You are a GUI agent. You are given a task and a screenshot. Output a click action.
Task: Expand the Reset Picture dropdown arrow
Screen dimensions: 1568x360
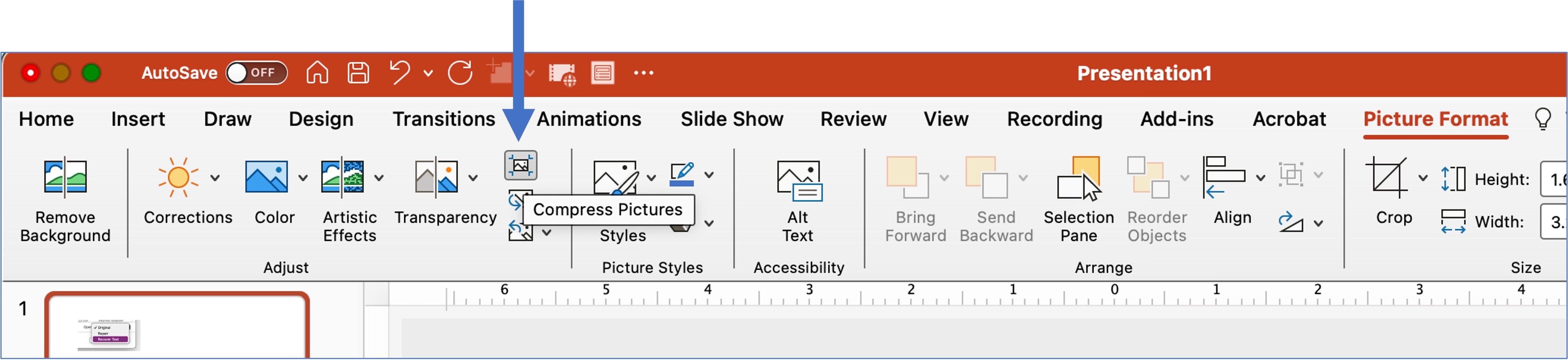tap(547, 232)
